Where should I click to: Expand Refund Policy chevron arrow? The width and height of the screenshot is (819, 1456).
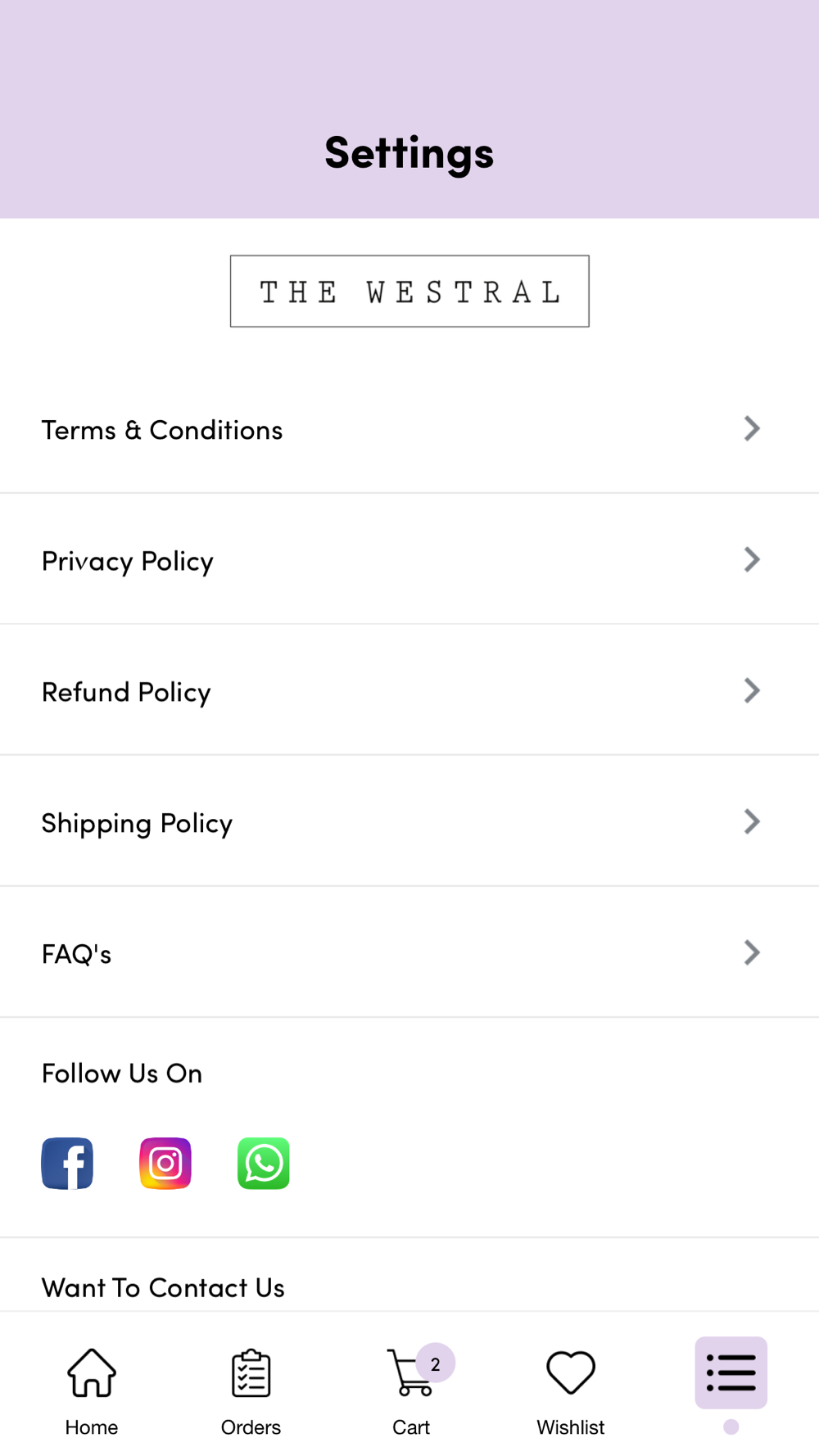(x=752, y=690)
